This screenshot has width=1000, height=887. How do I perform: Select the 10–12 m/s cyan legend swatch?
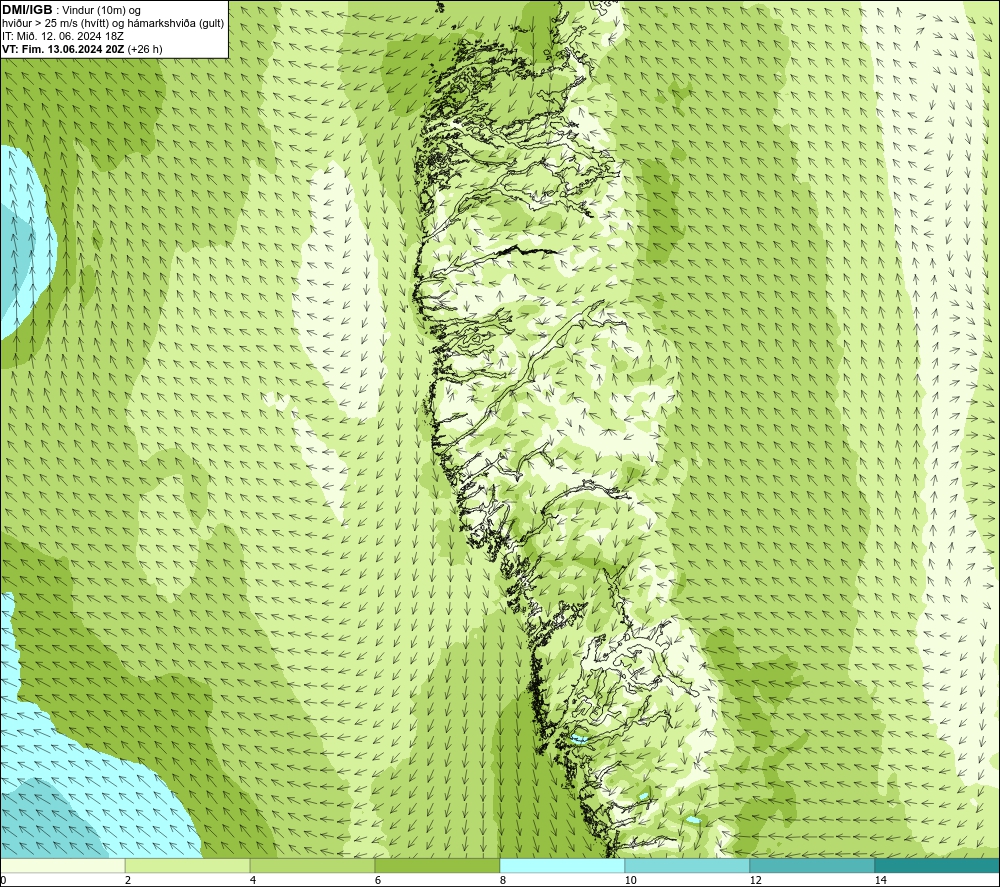pos(688,865)
